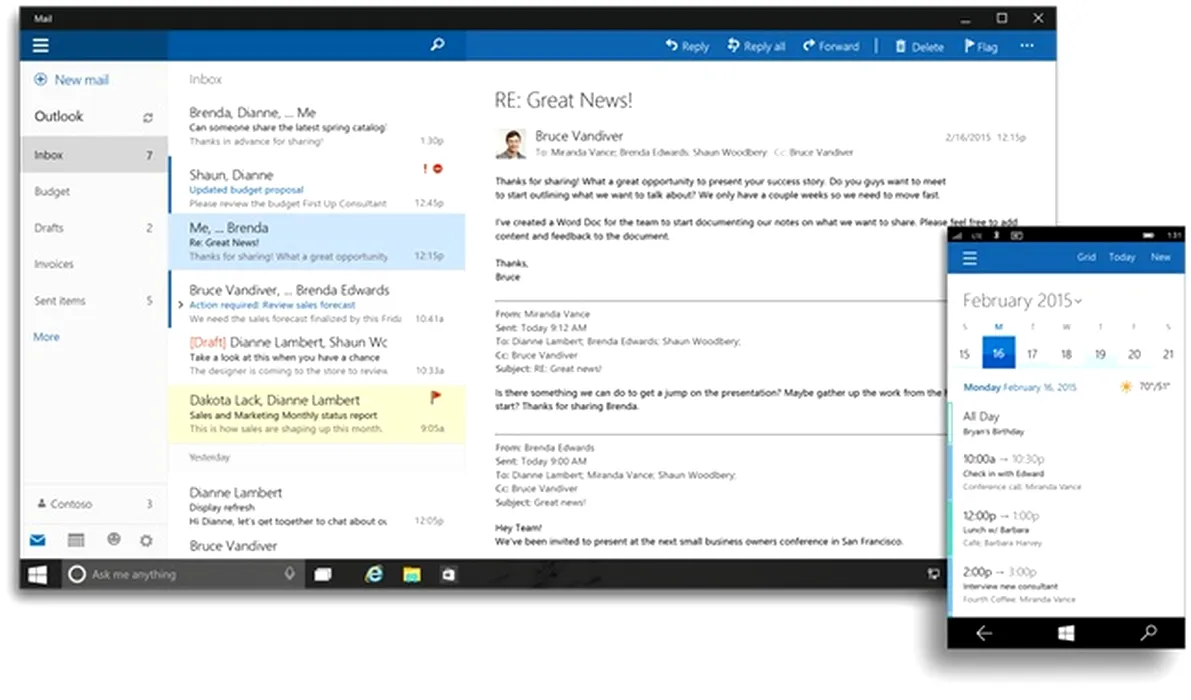Screen dimensions: 1191x700
Task: Open the Budget folder
Action: click(x=94, y=191)
